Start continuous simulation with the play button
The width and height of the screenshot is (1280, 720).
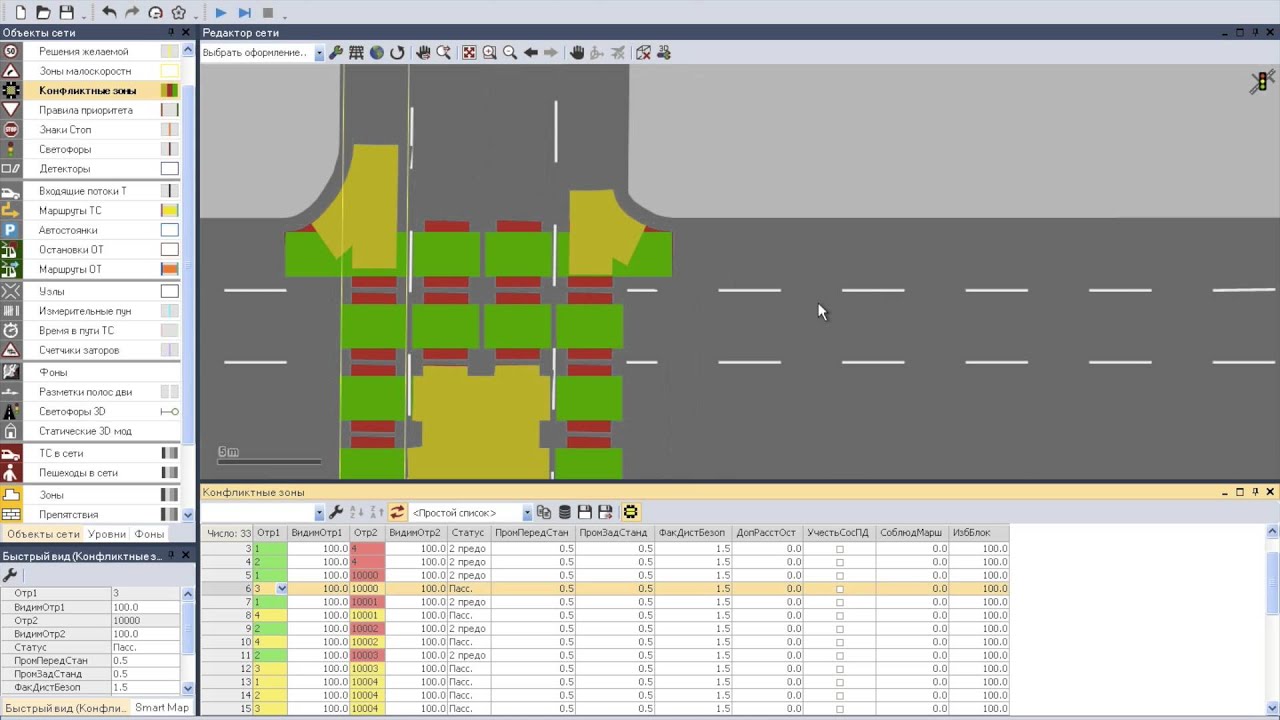(221, 13)
